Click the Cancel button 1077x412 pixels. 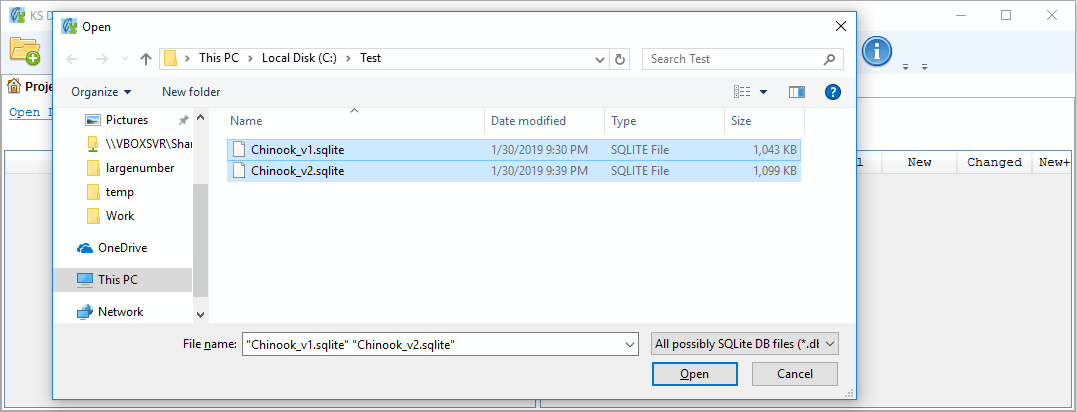click(x=795, y=374)
